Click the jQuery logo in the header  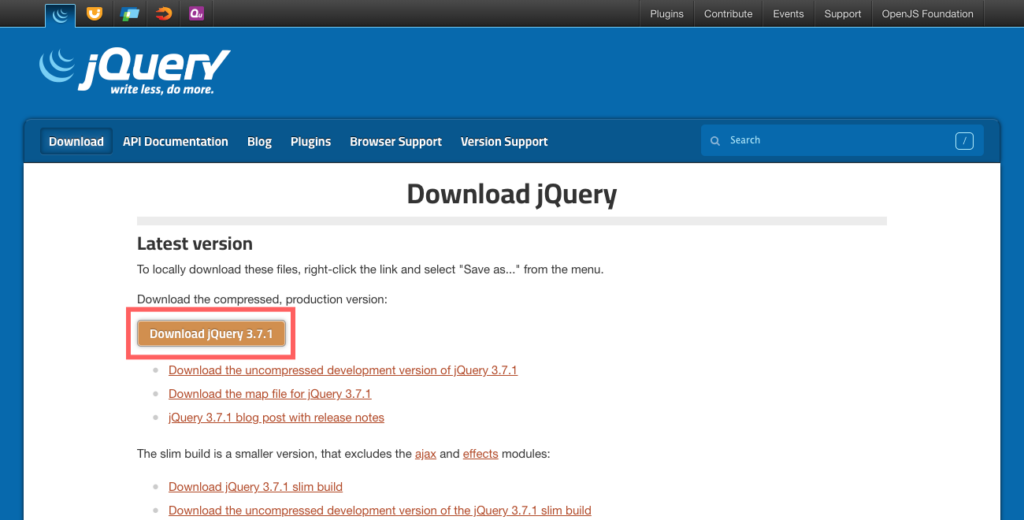point(135,70)
